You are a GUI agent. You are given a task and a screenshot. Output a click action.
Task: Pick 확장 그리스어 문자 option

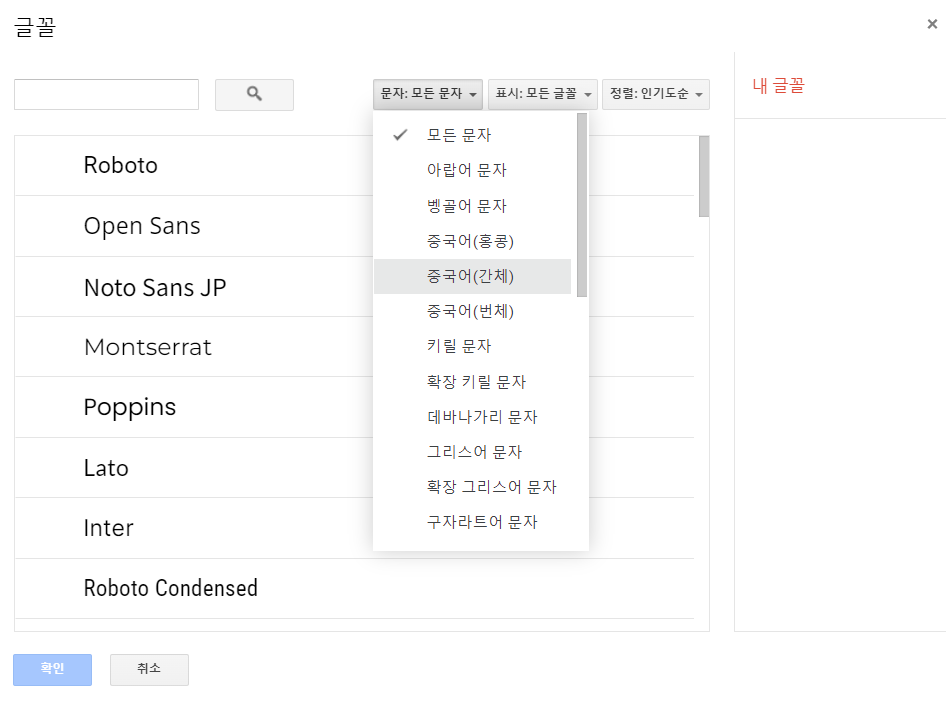(472, 487)
